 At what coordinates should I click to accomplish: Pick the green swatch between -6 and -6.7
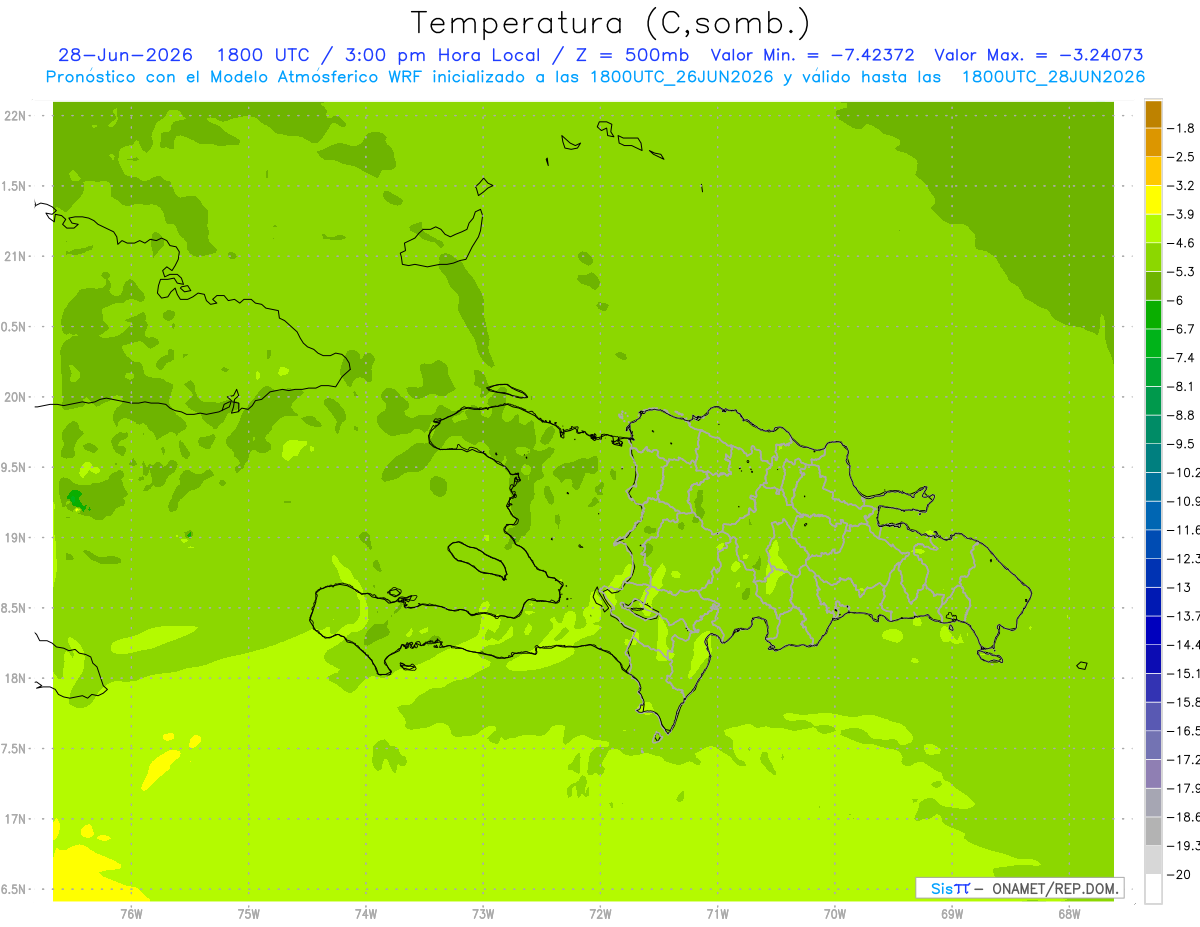pos(1154,314)
